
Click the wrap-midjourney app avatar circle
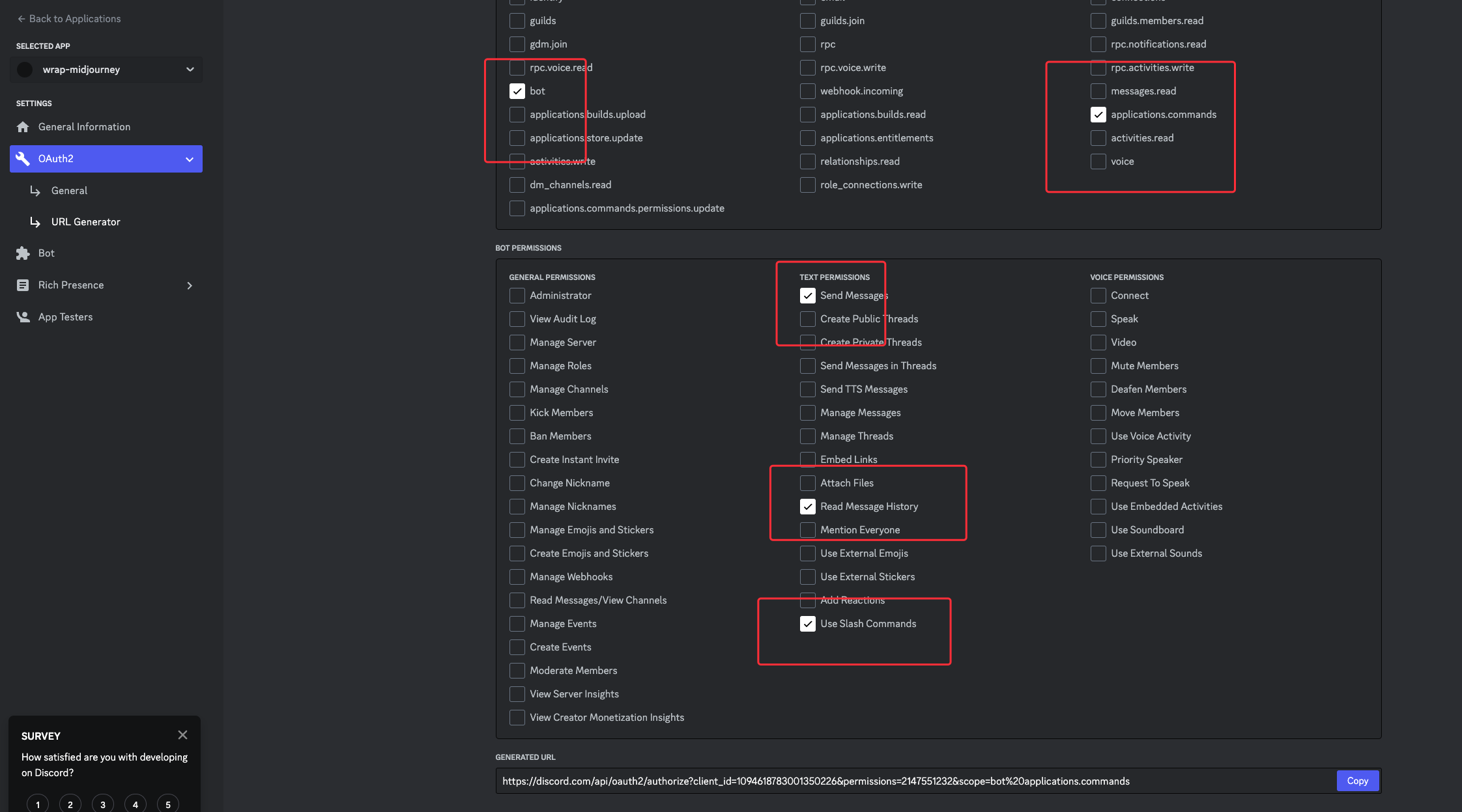click(25, 69)
